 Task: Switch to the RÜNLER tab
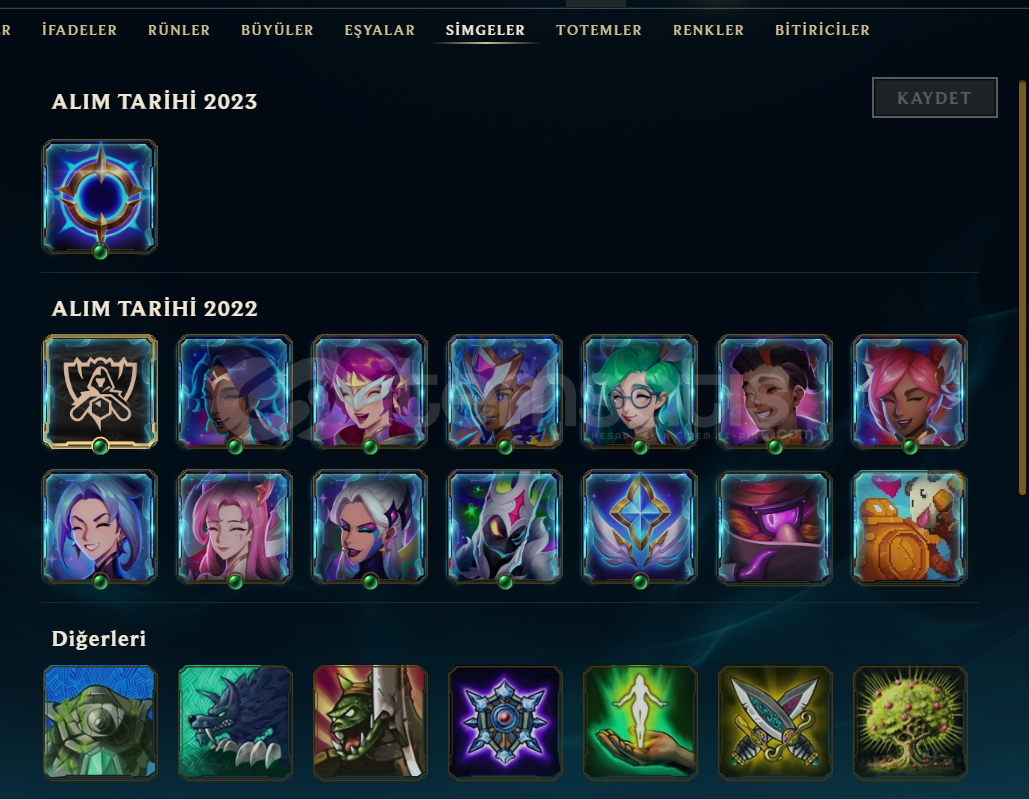178,30
